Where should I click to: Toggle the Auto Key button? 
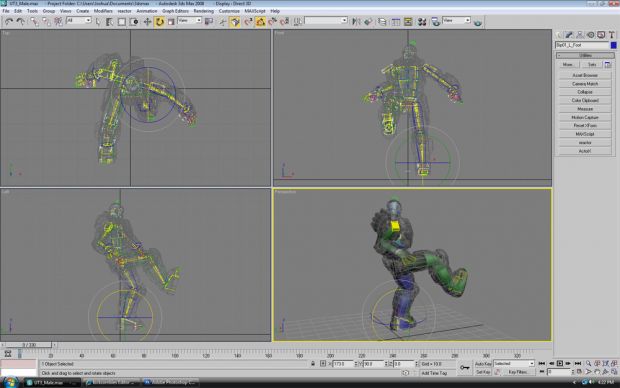tap(483, 363)
